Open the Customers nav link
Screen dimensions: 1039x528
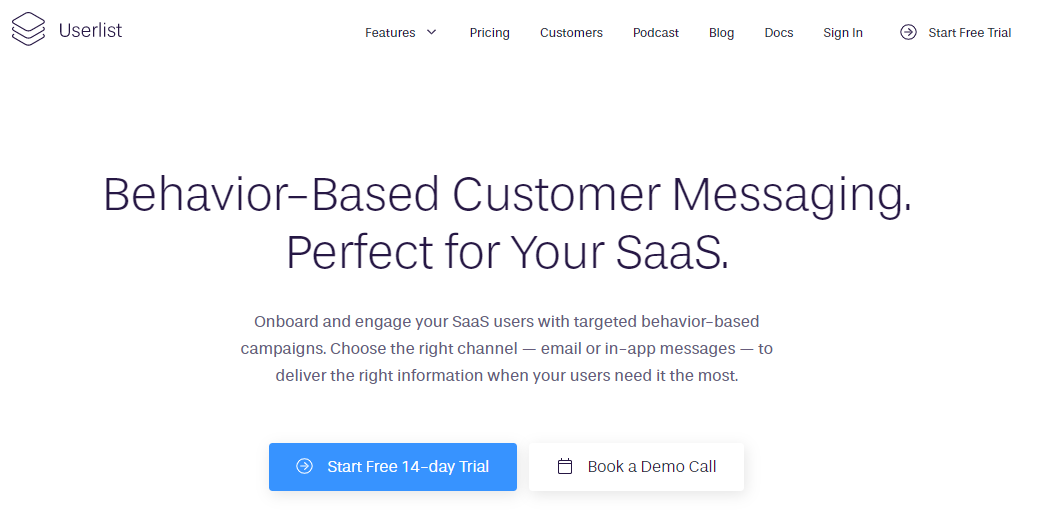pos(571,32)
